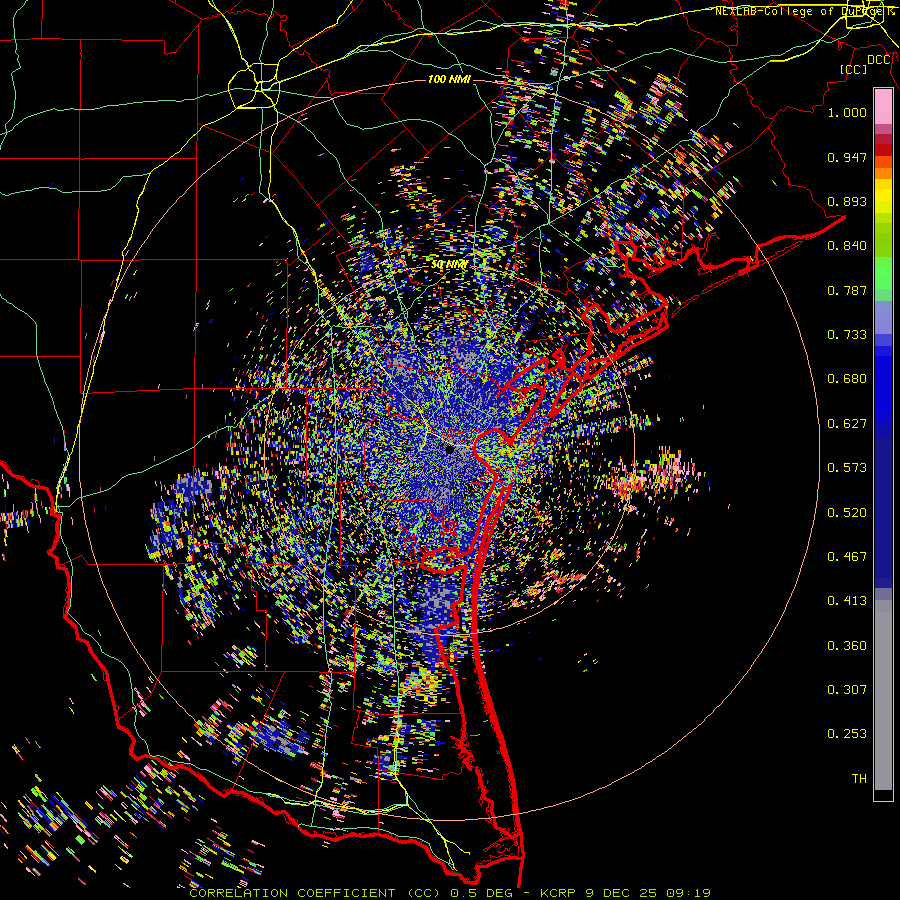The image size is (900, 900).
Task: Select the 0.893 scale value
Action: coord(847,201)
